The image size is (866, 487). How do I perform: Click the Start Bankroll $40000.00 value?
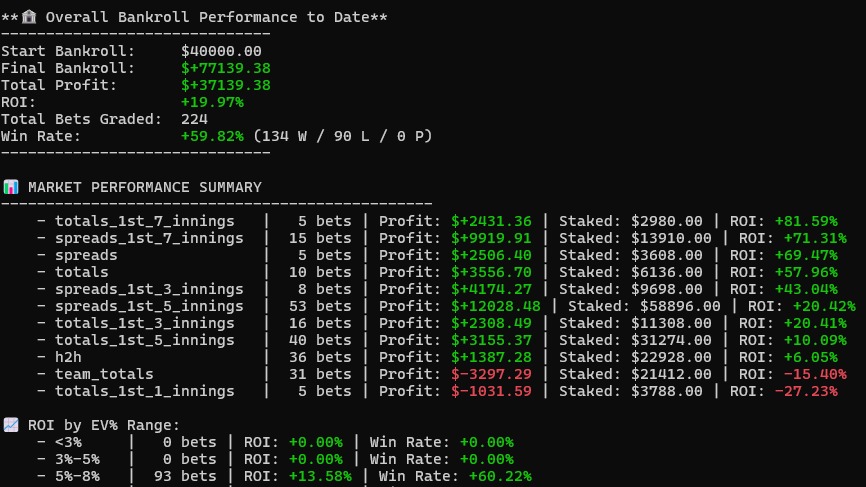[221, 51]
